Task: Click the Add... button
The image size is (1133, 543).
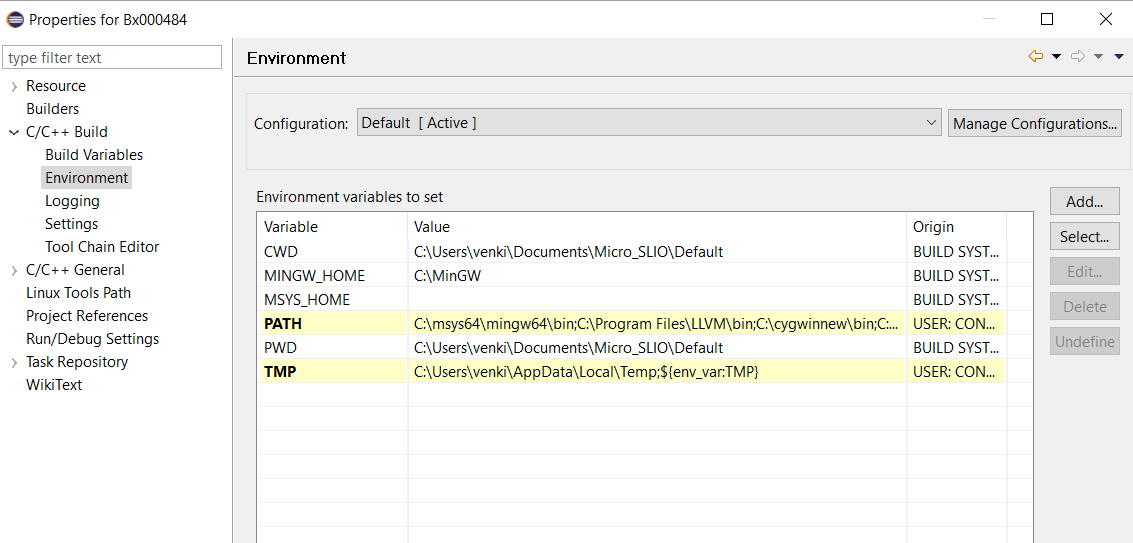Action: [x=1084, y=202]
